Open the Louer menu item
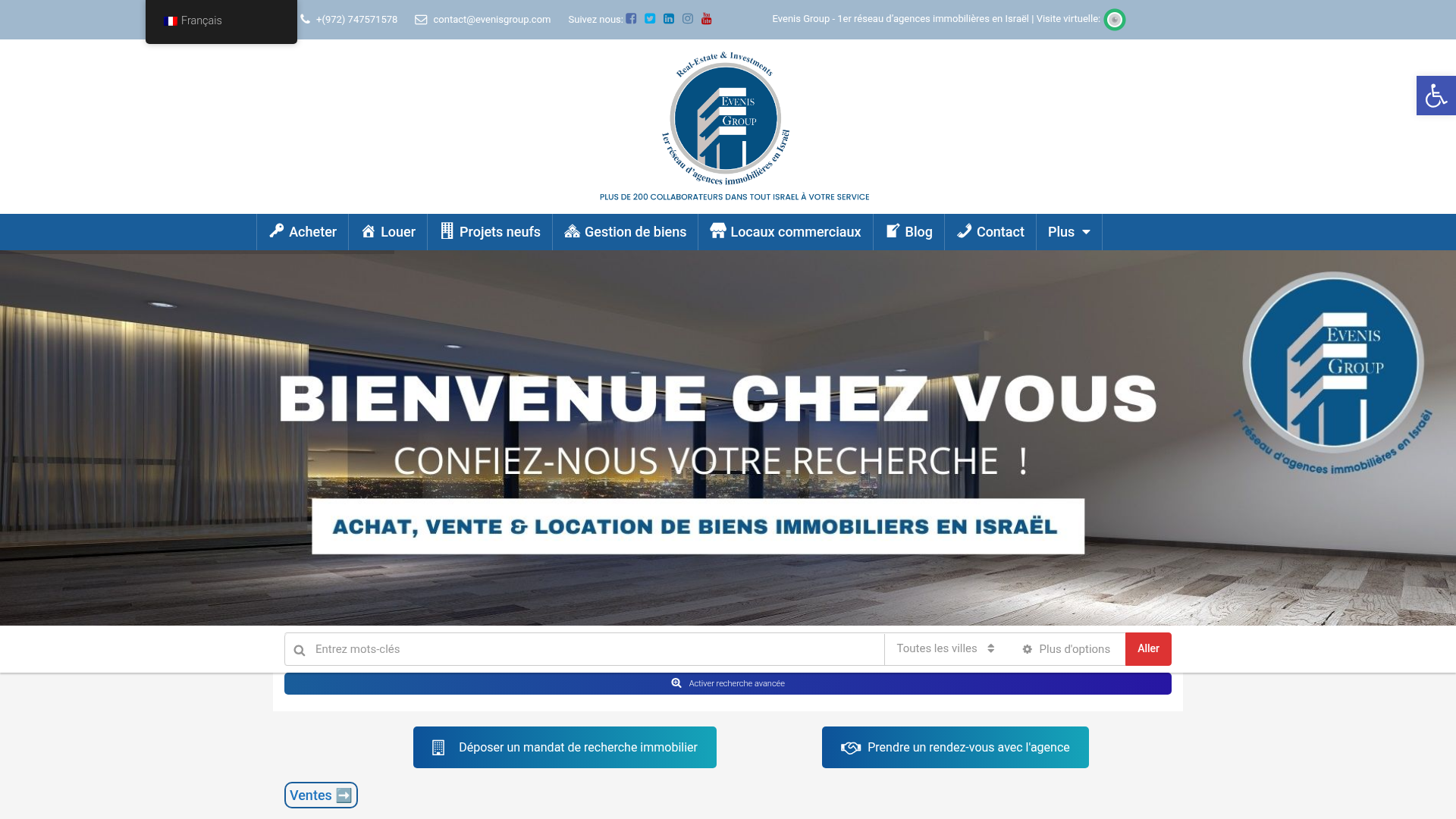 click(388, 232)
